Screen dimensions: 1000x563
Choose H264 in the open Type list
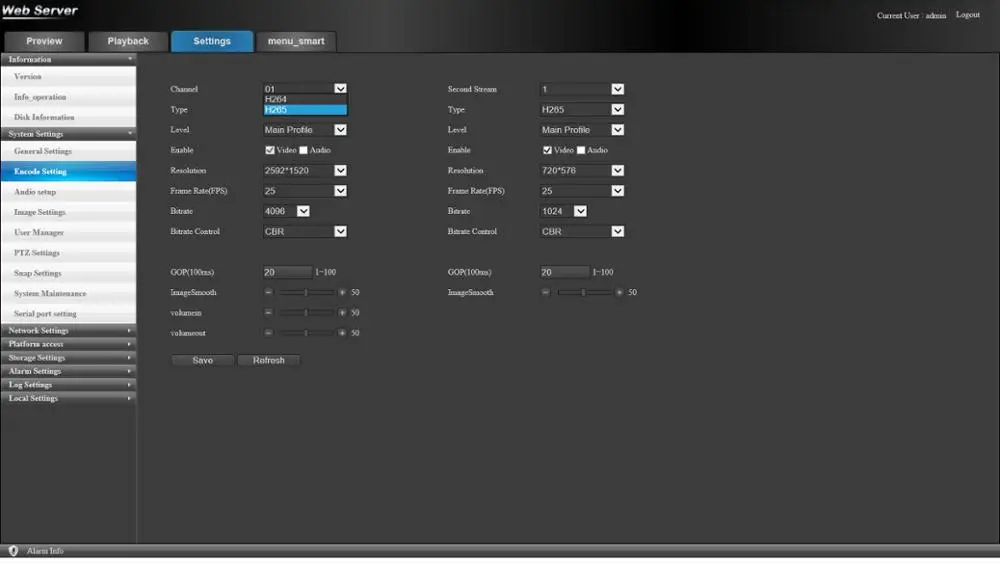point(305,99)
